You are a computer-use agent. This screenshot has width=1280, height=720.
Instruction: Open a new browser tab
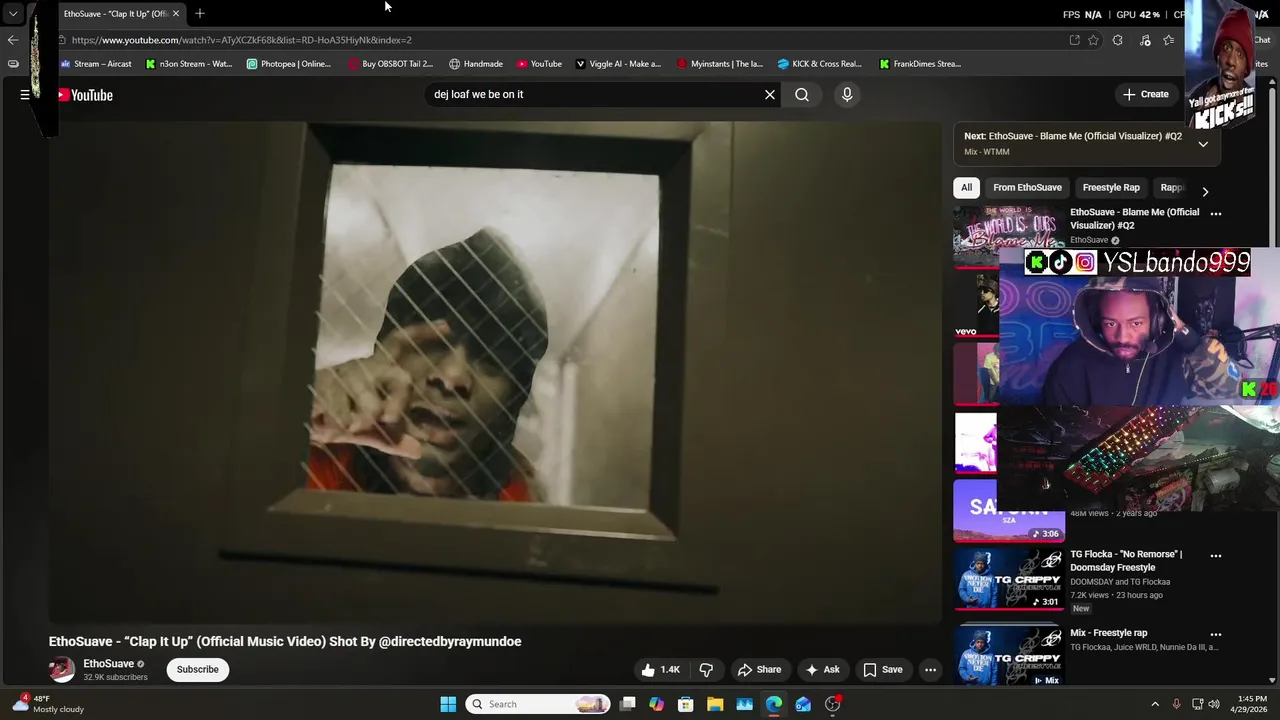tap(200, 13)
